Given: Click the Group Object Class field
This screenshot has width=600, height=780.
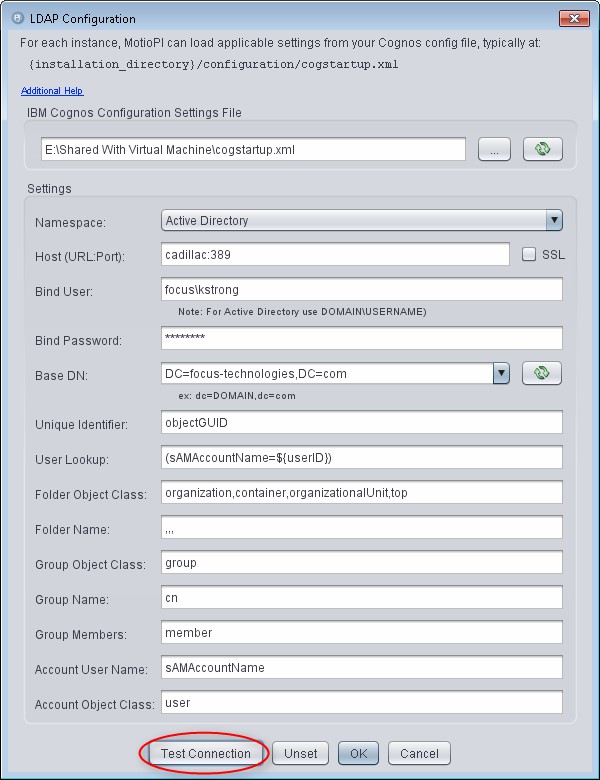Looking at the screenshot, I should [362, 562].
